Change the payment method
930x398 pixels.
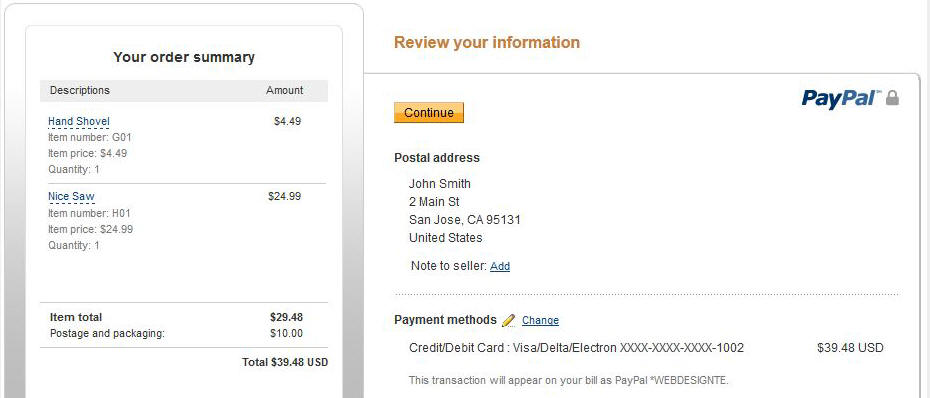coord(540,320)
